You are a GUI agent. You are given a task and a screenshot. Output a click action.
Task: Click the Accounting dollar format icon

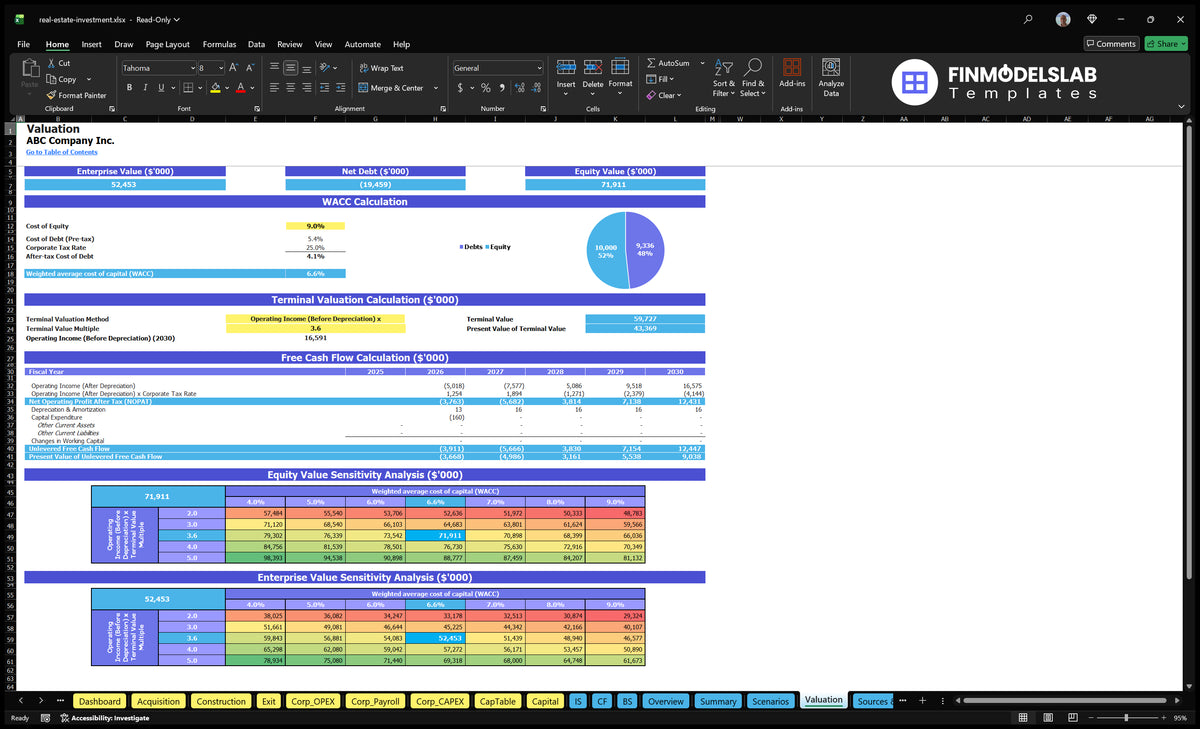tap(460, 88)
